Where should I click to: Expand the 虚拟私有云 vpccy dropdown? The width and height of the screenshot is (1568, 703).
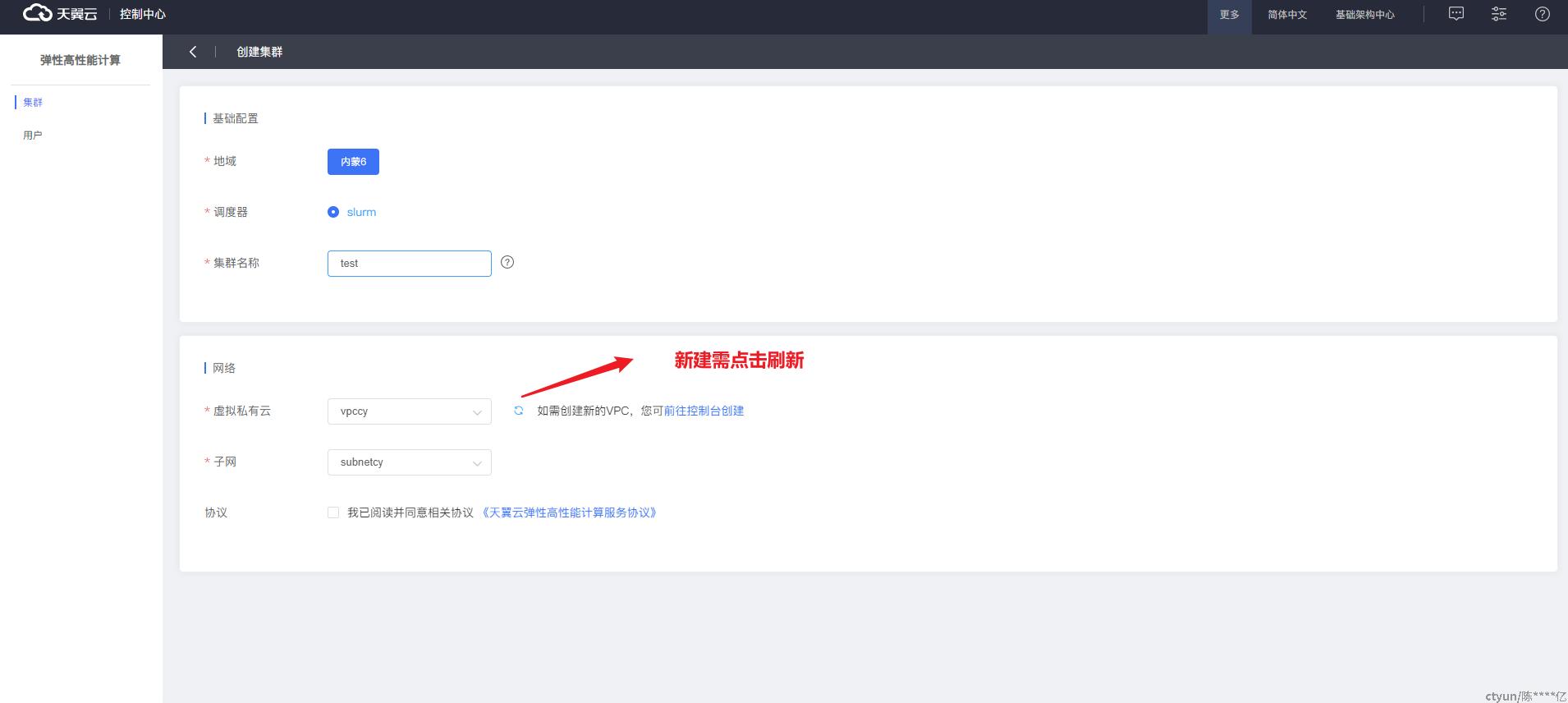coord(409,411)
